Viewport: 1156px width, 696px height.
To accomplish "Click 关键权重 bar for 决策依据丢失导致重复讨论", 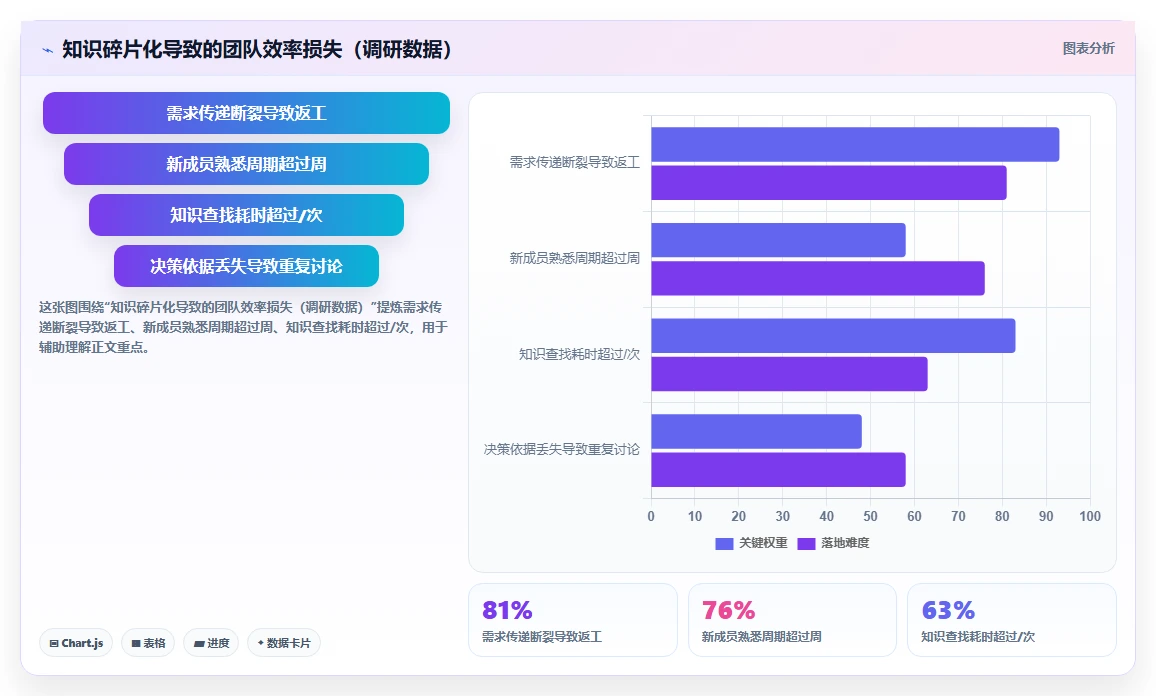I will pos(756,431).
